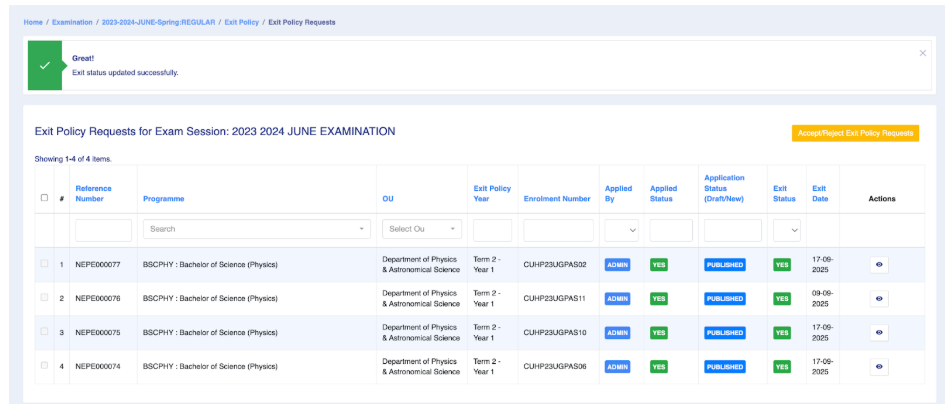Click the eye icon for NEPE000074
Image resolution: width=946 pixels, height=406 pixels.
click(879, 367)
